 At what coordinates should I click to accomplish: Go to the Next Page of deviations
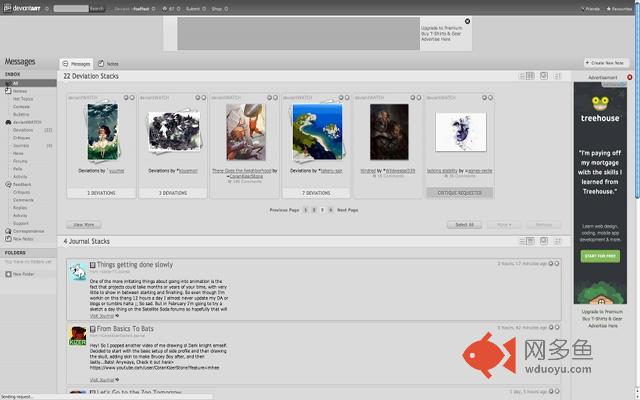point(347,210)
